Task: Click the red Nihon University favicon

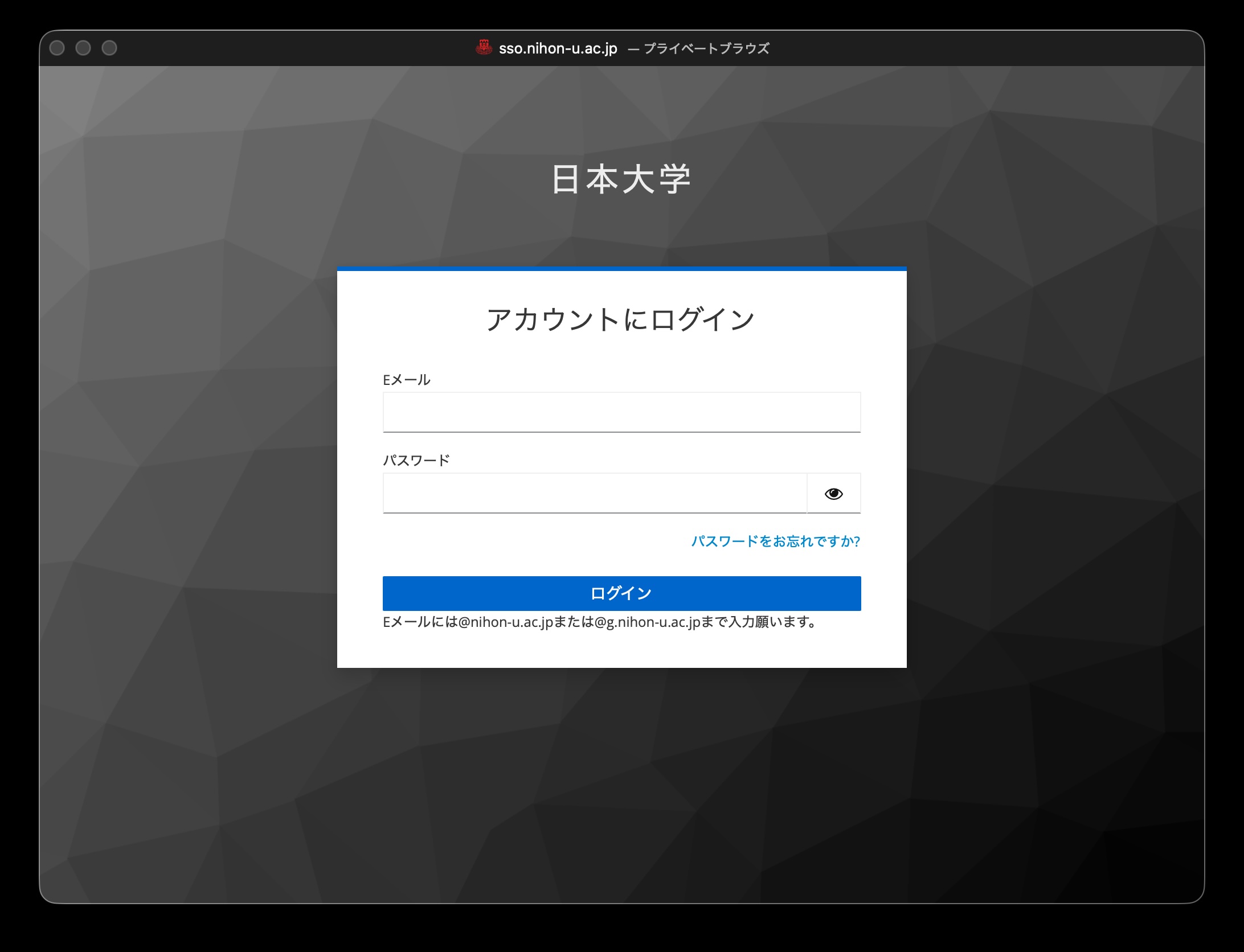Action: coord(484,48)
